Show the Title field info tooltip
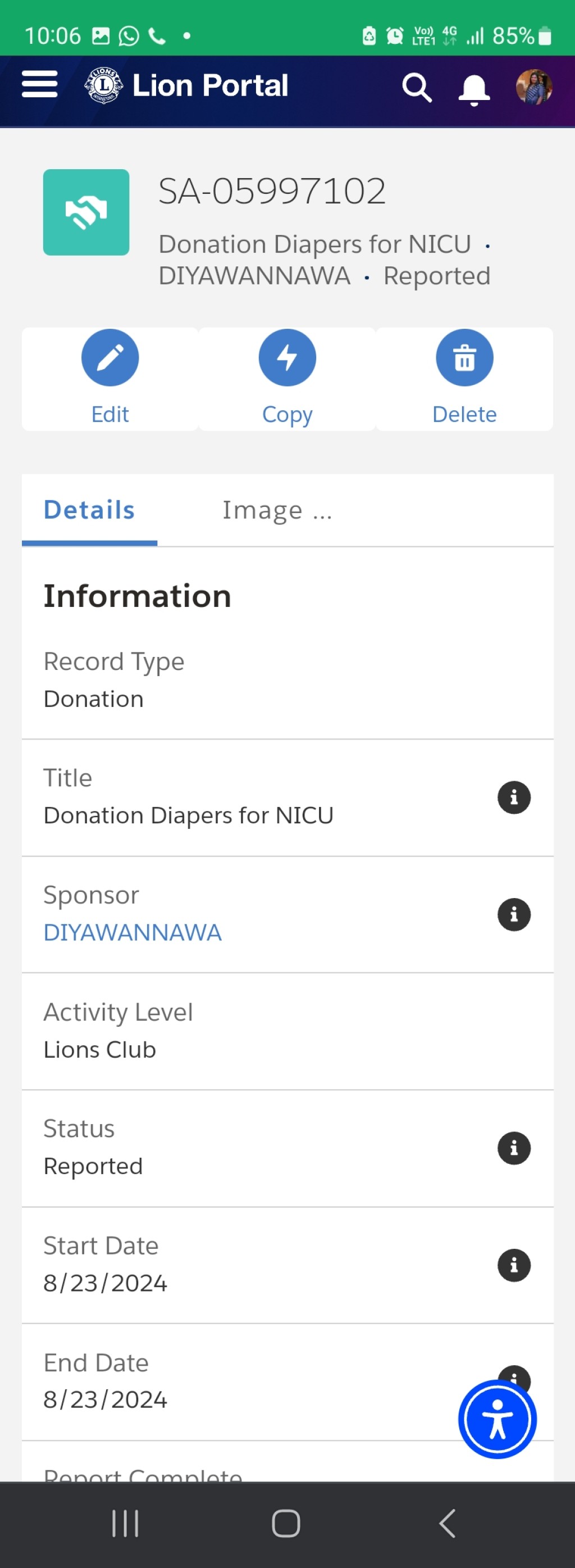 click(x=514, y=797)
